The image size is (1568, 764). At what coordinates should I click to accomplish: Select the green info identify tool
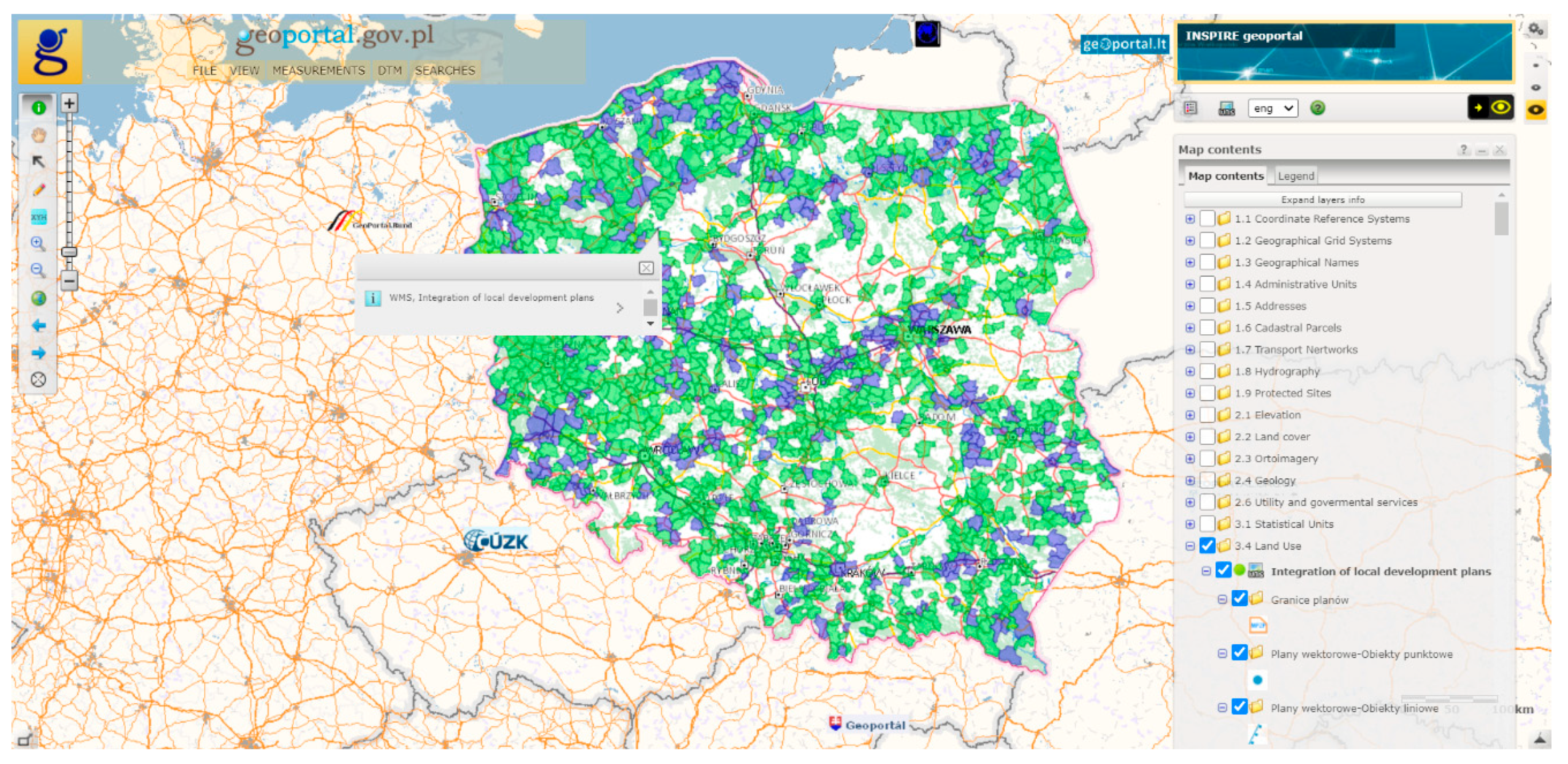[38, 108]
